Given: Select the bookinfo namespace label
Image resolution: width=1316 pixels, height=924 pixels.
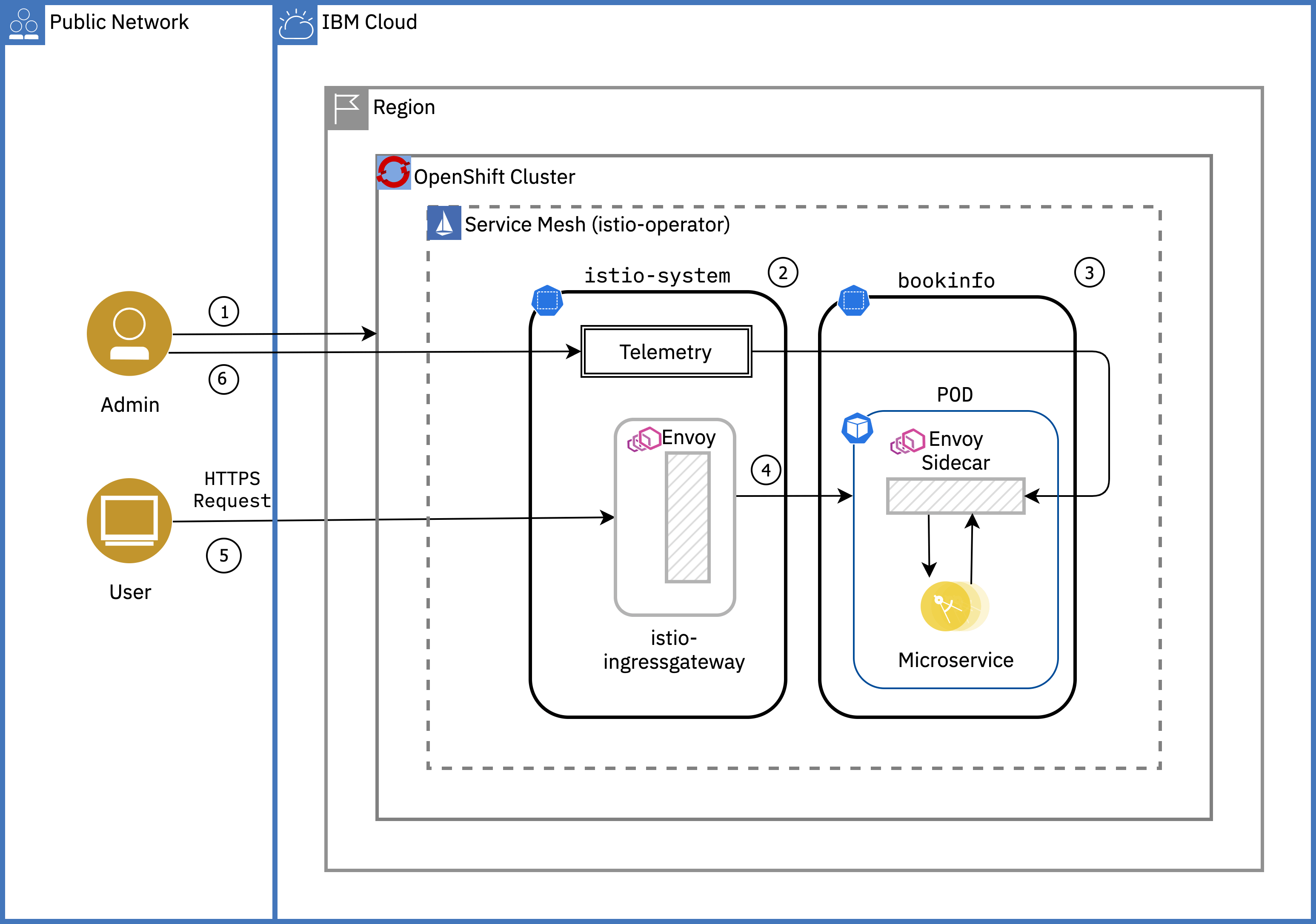Looking at the screenshot, I should coord(947,281).
